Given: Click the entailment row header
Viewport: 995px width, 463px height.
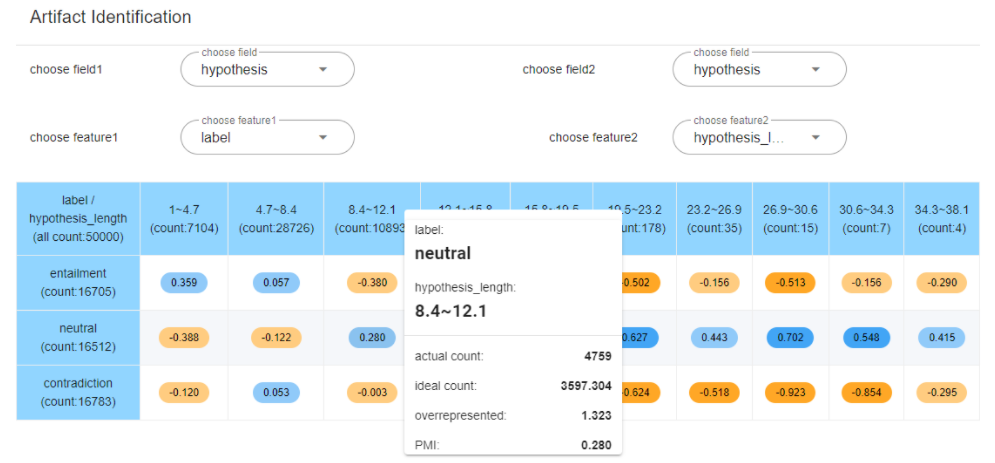Looking at the screenshot, I should tap(78, 282).
